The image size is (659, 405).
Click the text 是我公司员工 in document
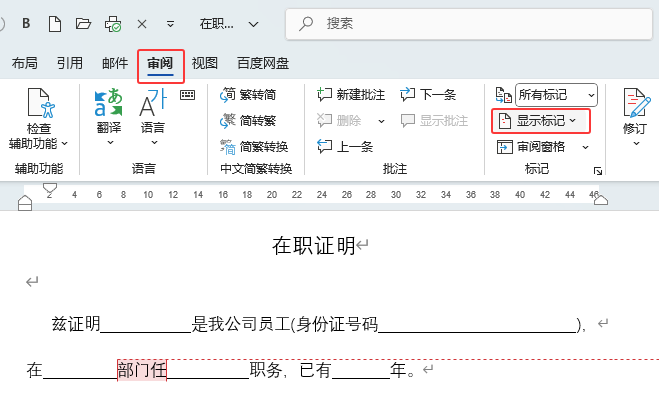click(241, 324)
